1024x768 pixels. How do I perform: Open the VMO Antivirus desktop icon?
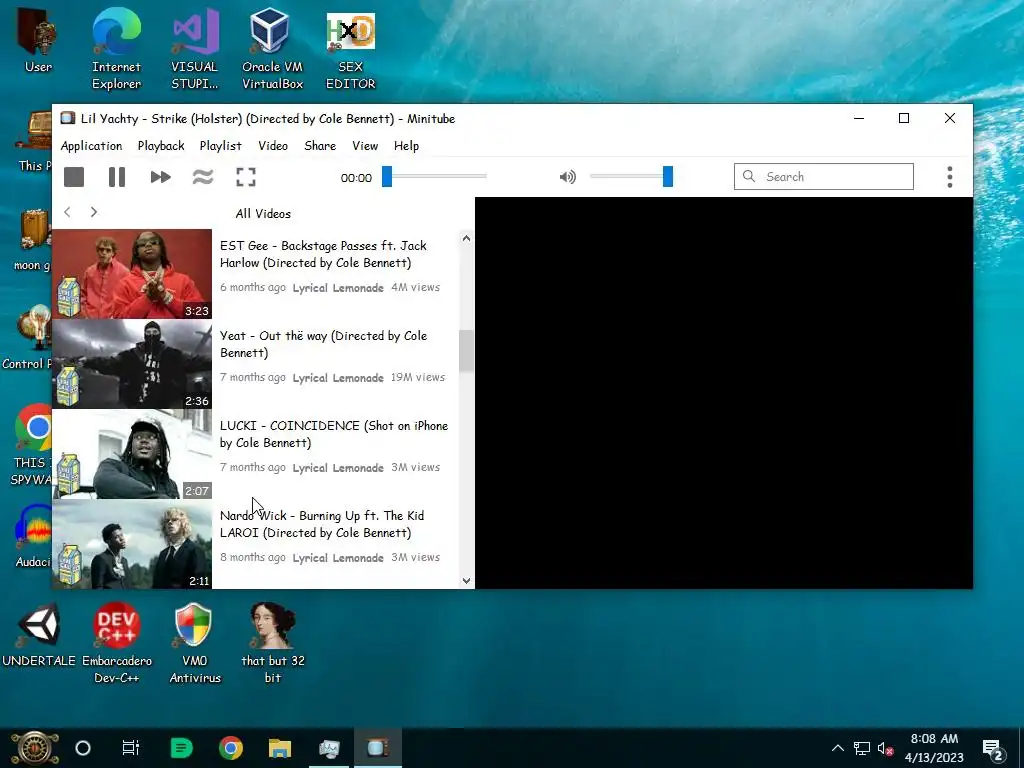pyautogui.click(x=195, y=643)
